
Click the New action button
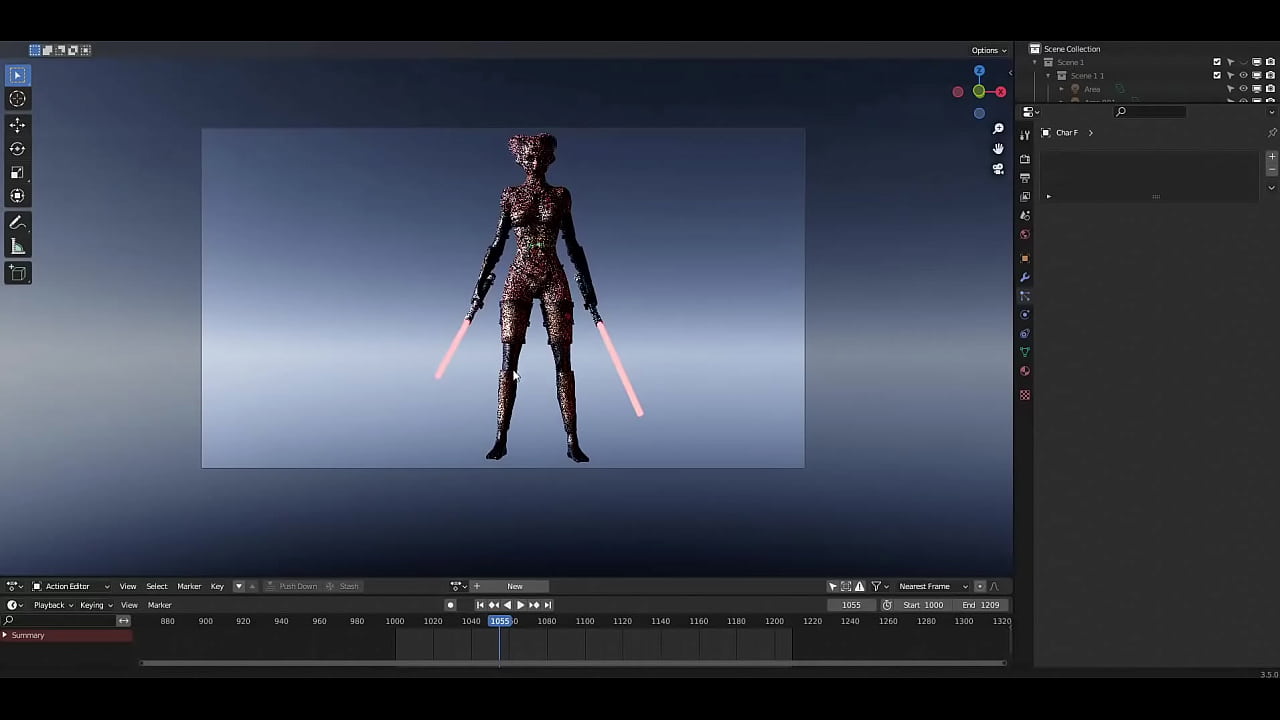click(515, 587)
